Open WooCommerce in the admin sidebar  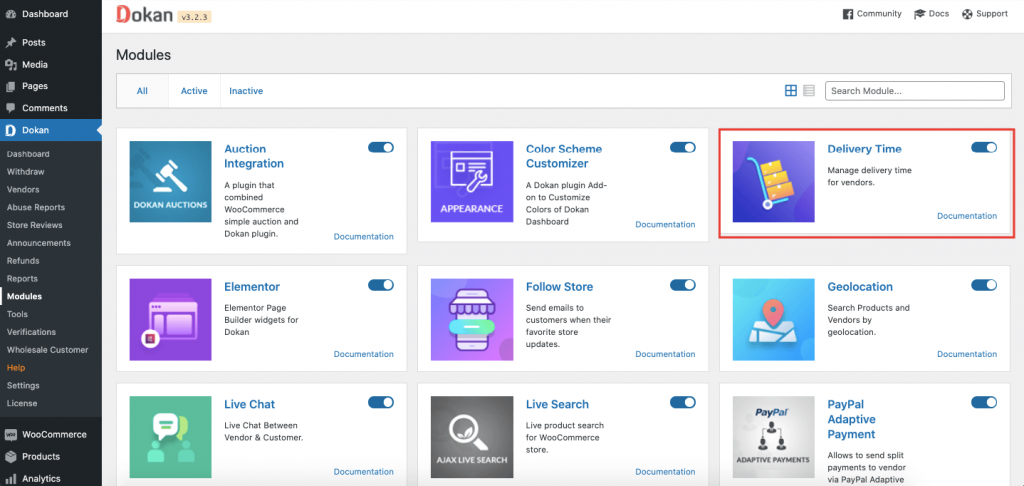pos(54,435)
